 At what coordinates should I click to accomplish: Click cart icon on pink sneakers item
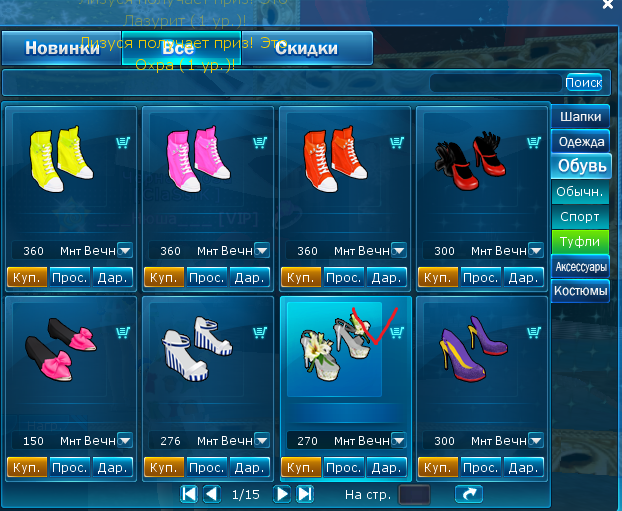click(x=260, y=142)
